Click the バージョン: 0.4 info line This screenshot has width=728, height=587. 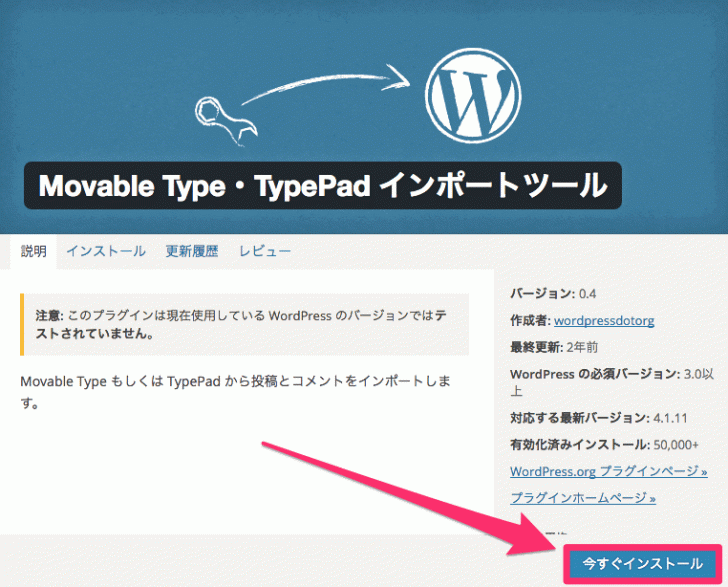pyautogui.click(x=553, y=294)
